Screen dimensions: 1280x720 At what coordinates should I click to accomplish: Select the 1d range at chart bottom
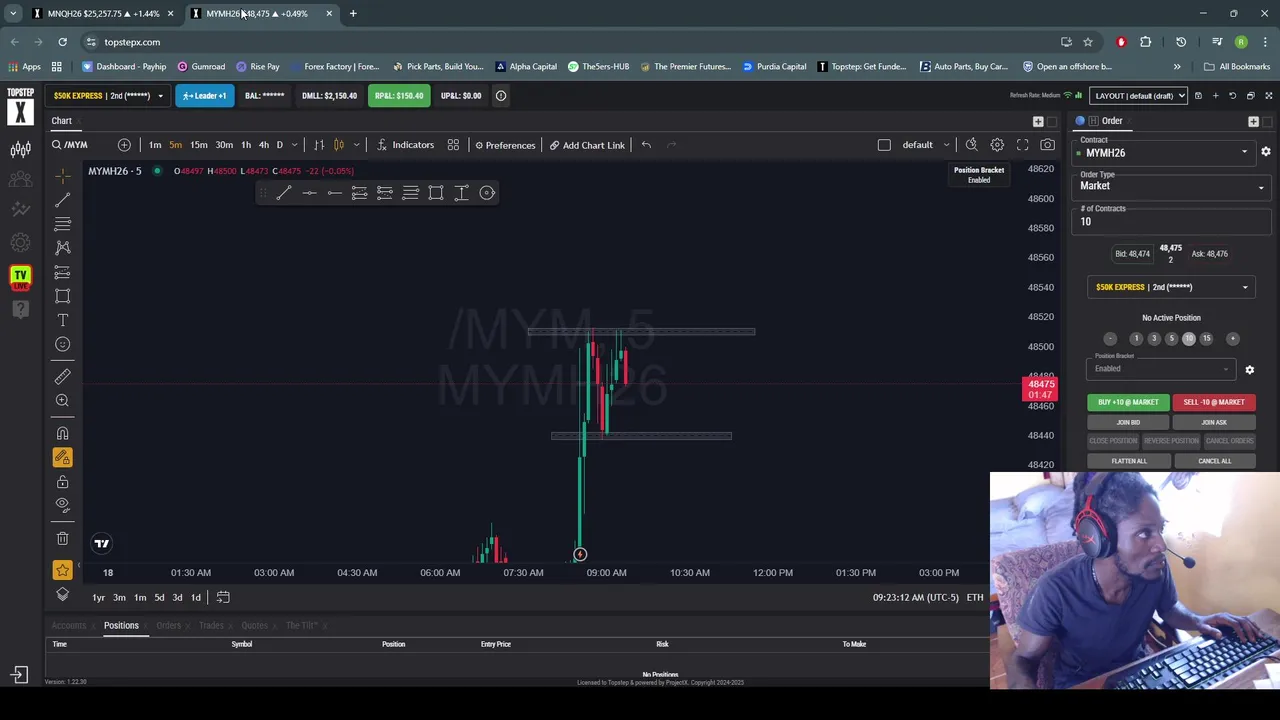[x=196, y=598]
